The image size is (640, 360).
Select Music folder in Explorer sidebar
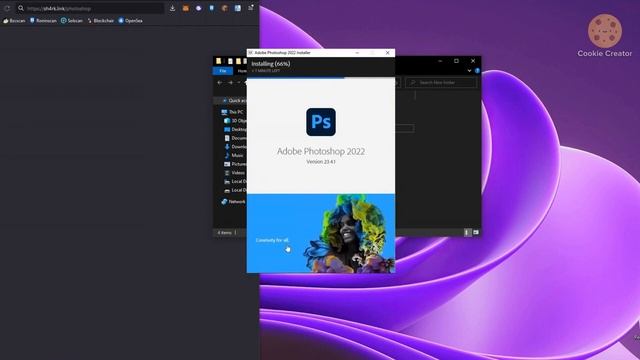pyautogui.click(x=234, y=156)
